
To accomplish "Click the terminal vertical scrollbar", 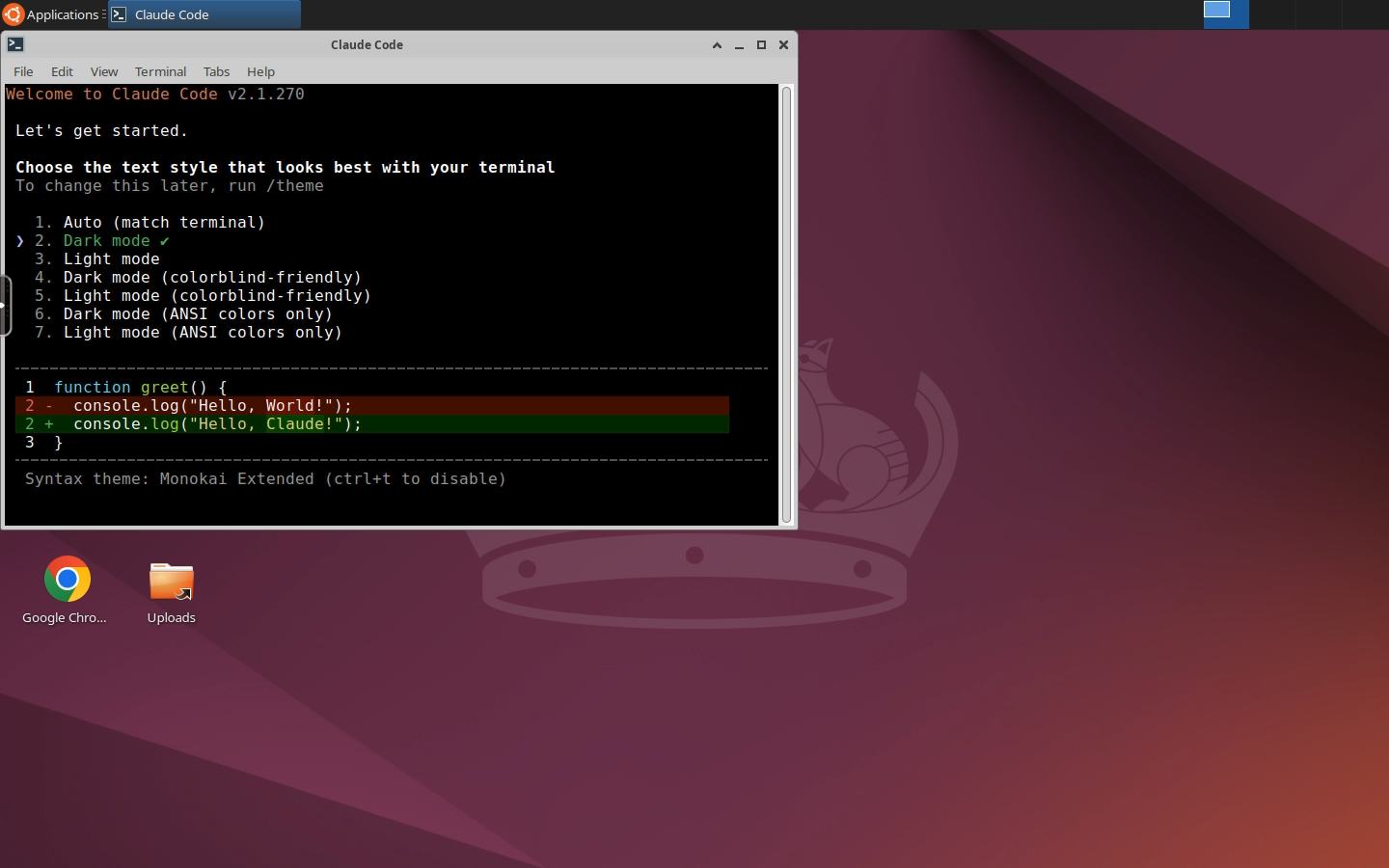I will pos(786,305).
